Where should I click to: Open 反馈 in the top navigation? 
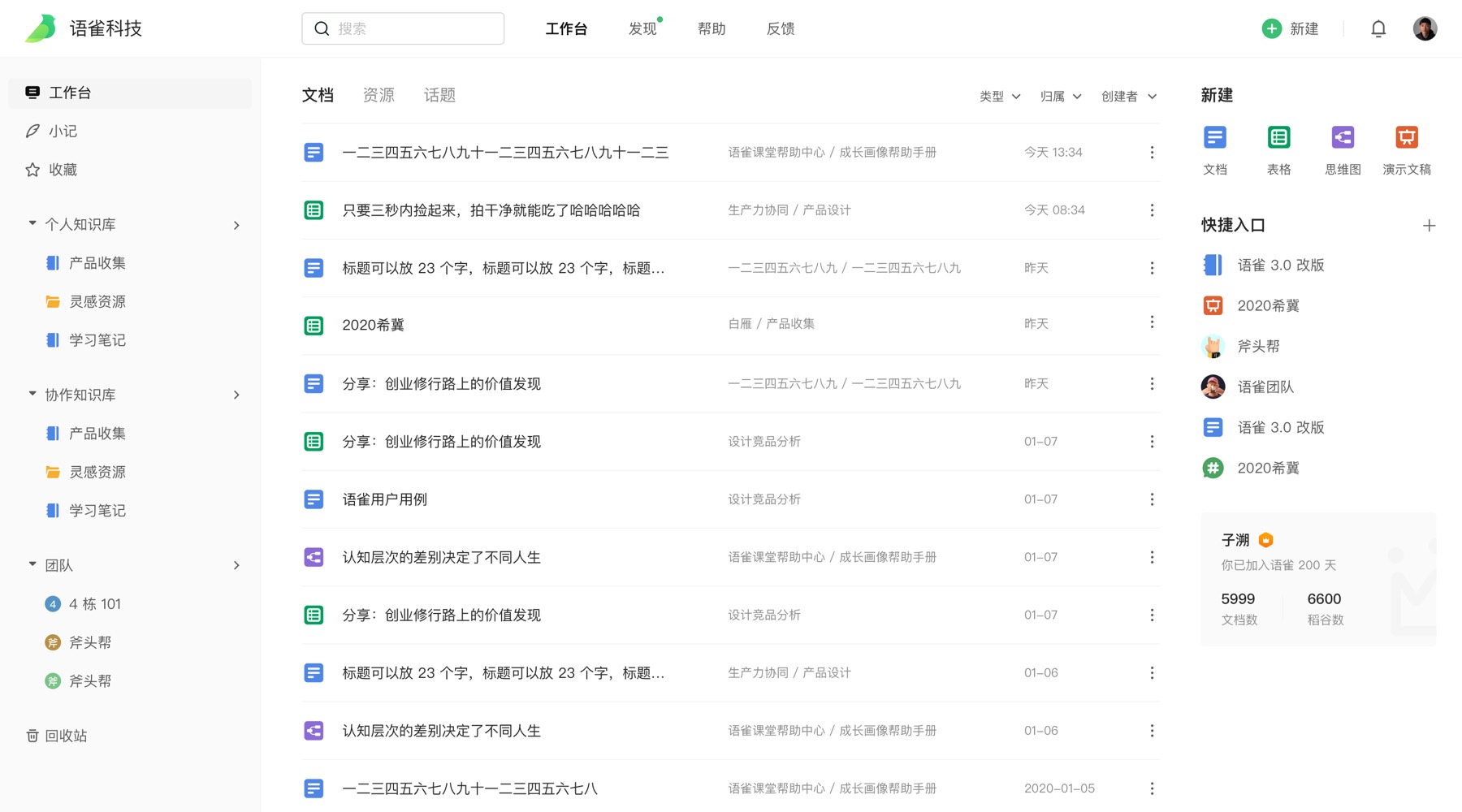point(781,29)
